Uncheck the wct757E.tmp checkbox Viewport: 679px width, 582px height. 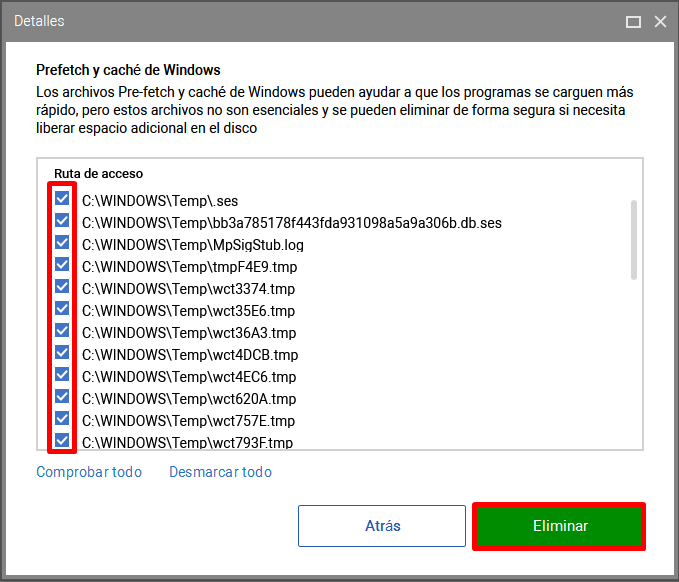click(62, 418)
